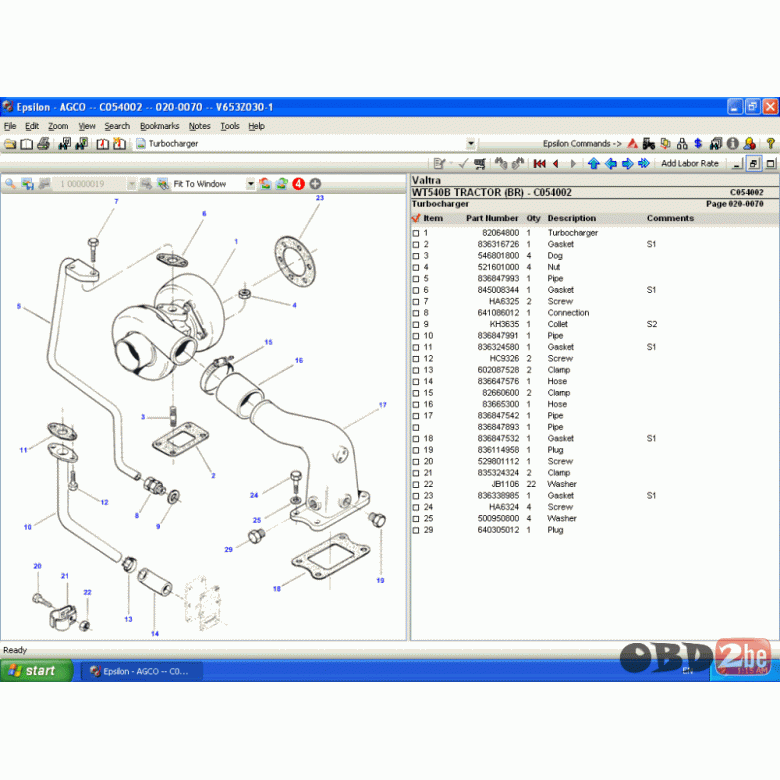Image resolution: width=780 pixels, height=780 pixels.
Task: Click the user profile people icon
Action: tap(750, 144)
